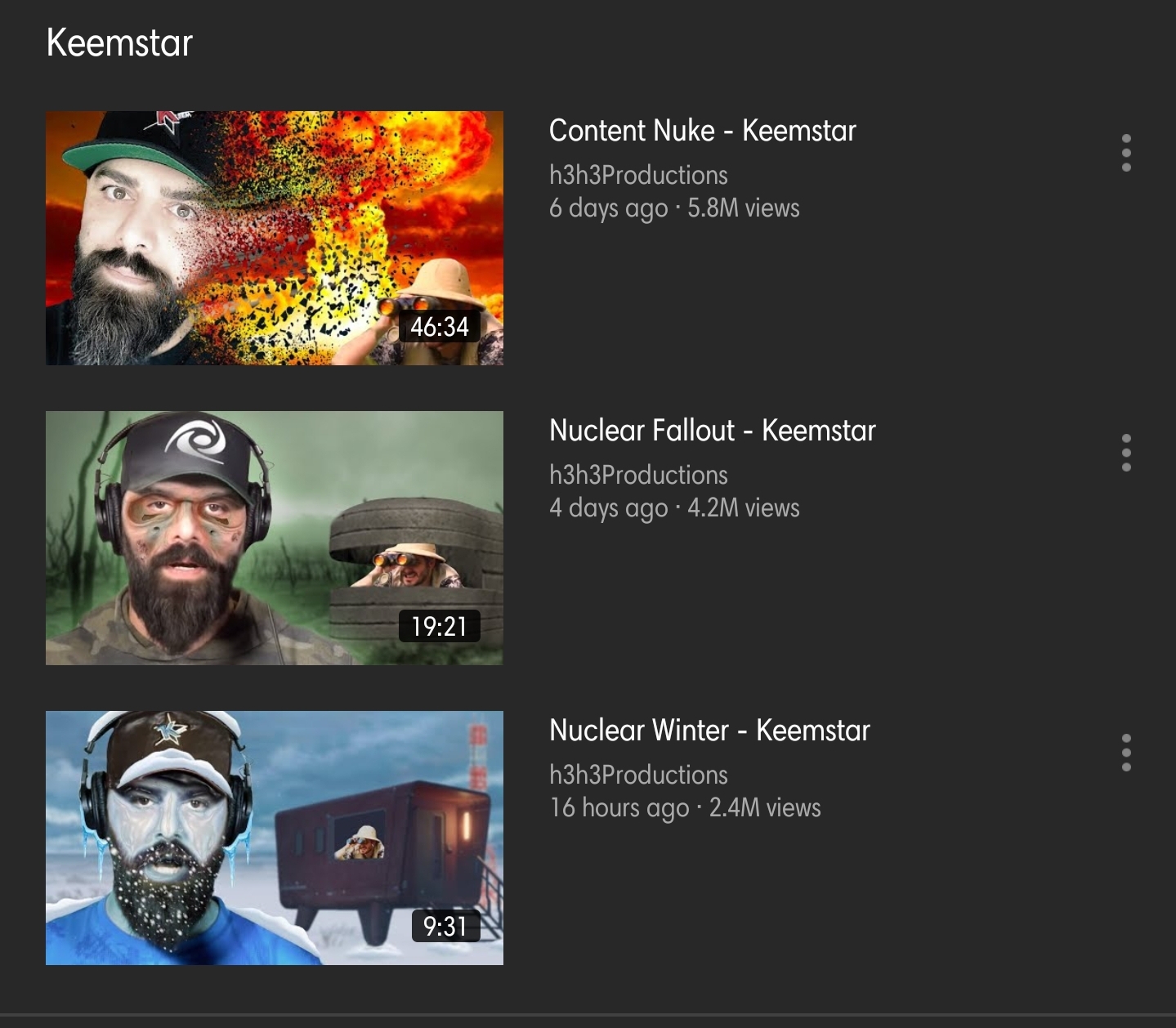Click the 6 days ago 5.8M views text
This screenshot has width=1176, height=1028.
[x=674, y=208]
